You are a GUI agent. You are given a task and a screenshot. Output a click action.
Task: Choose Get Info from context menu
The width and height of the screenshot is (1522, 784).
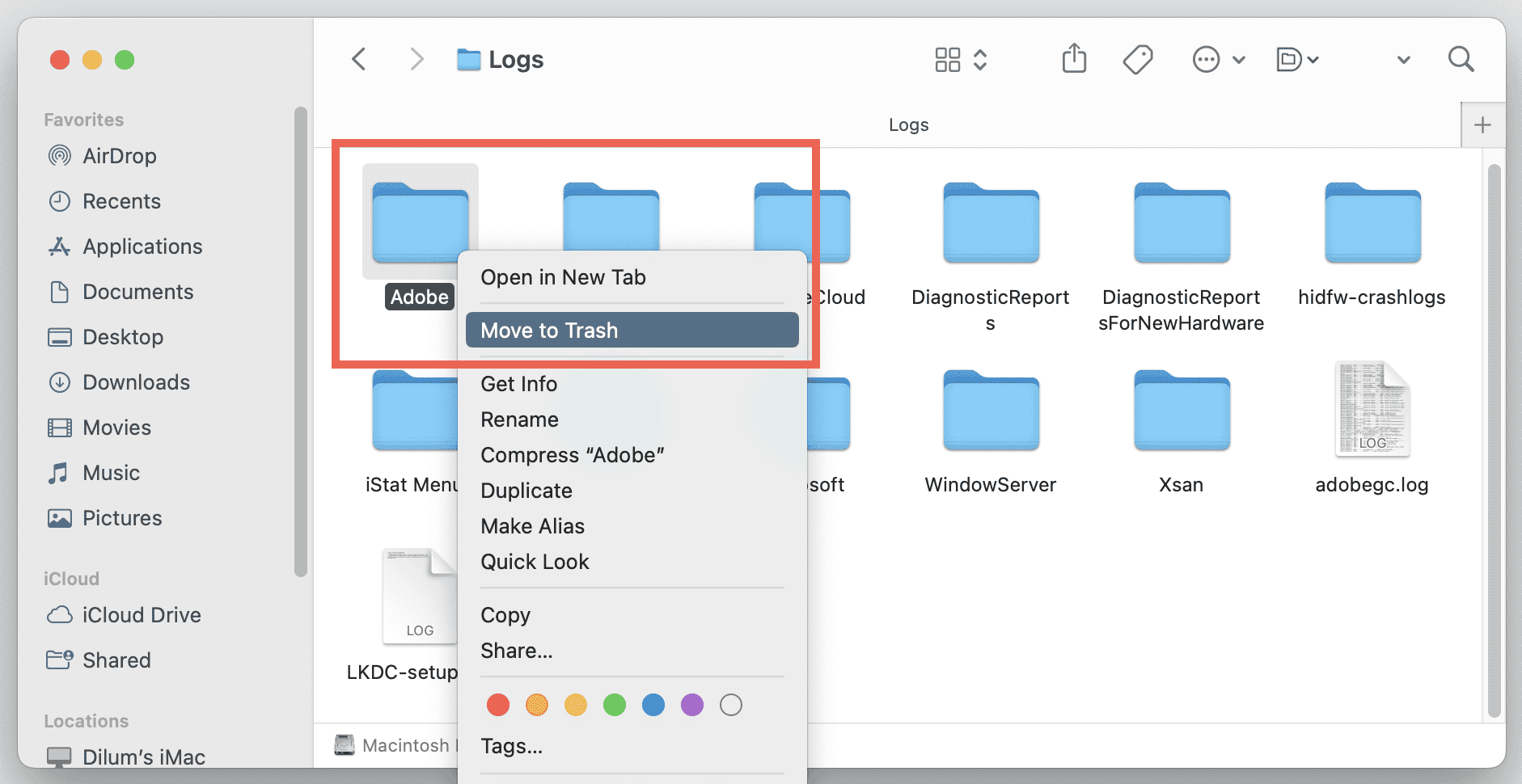coord(519,384)
